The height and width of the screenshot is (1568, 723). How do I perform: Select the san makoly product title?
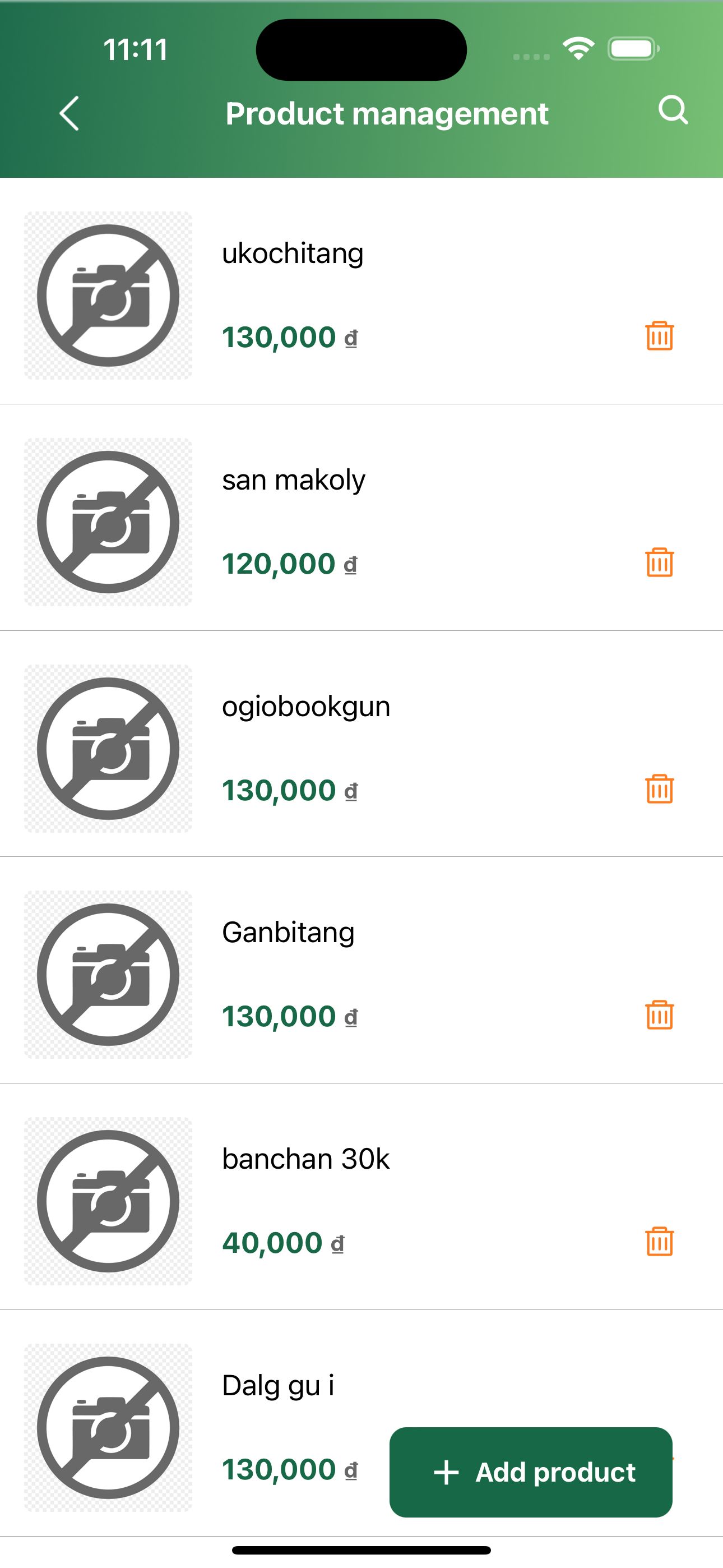pos(293,479)
